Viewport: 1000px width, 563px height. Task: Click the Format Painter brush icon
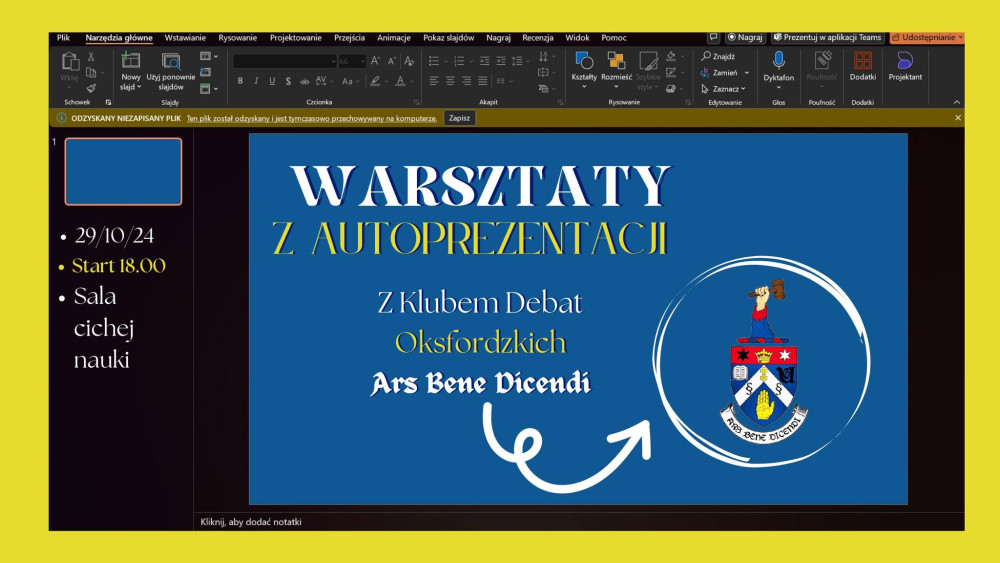tap(91, 88)
